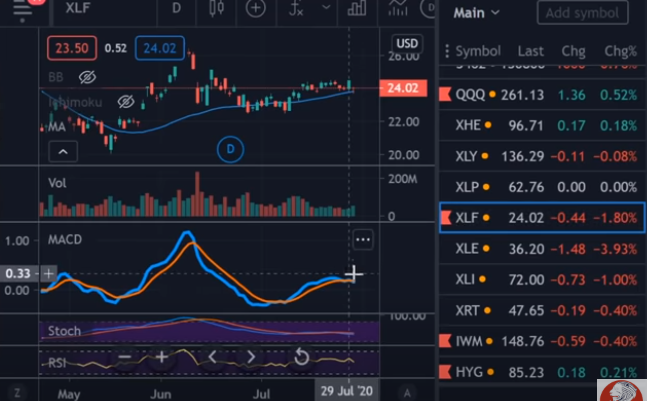Sort watchlist by Symbol column
The image size is (647, 401).
(478, 51)
